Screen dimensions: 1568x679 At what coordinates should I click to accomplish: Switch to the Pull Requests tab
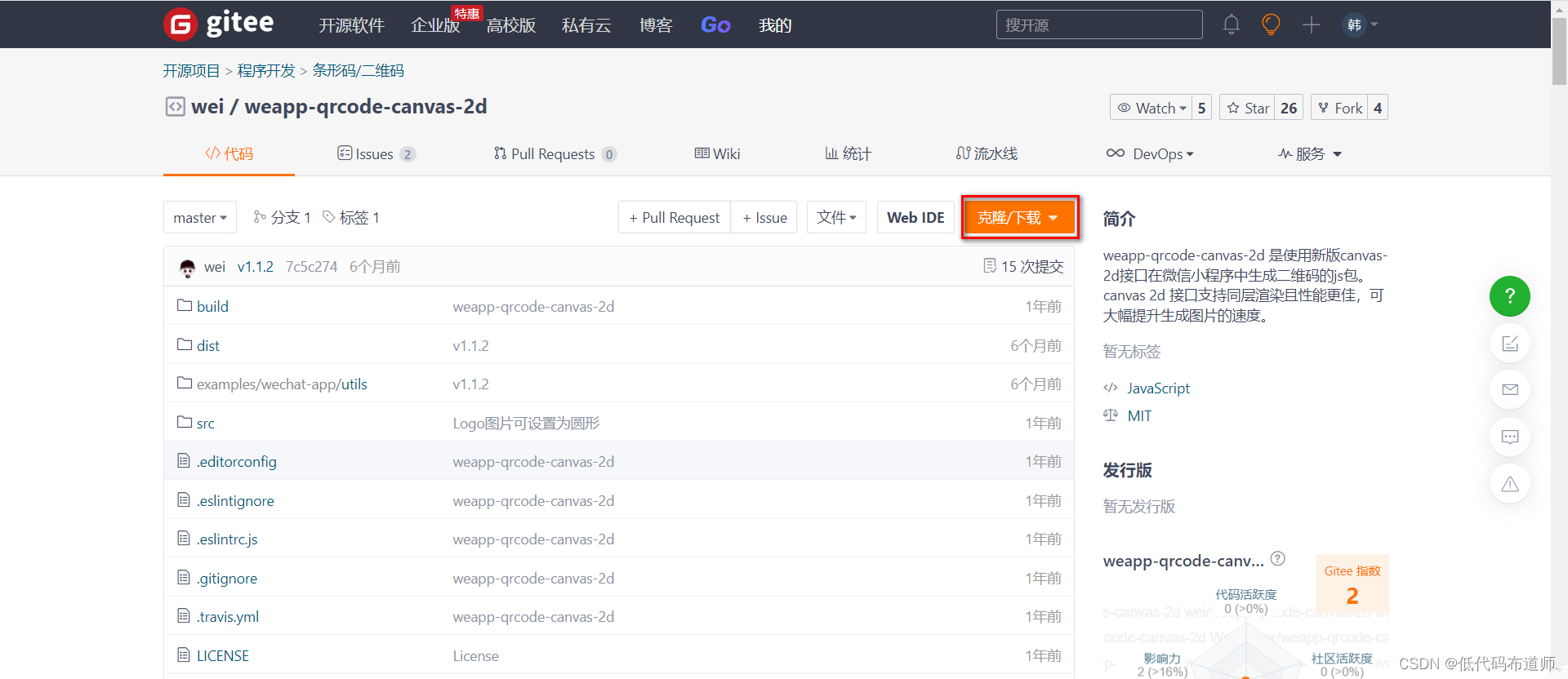(x=555, y=153)
